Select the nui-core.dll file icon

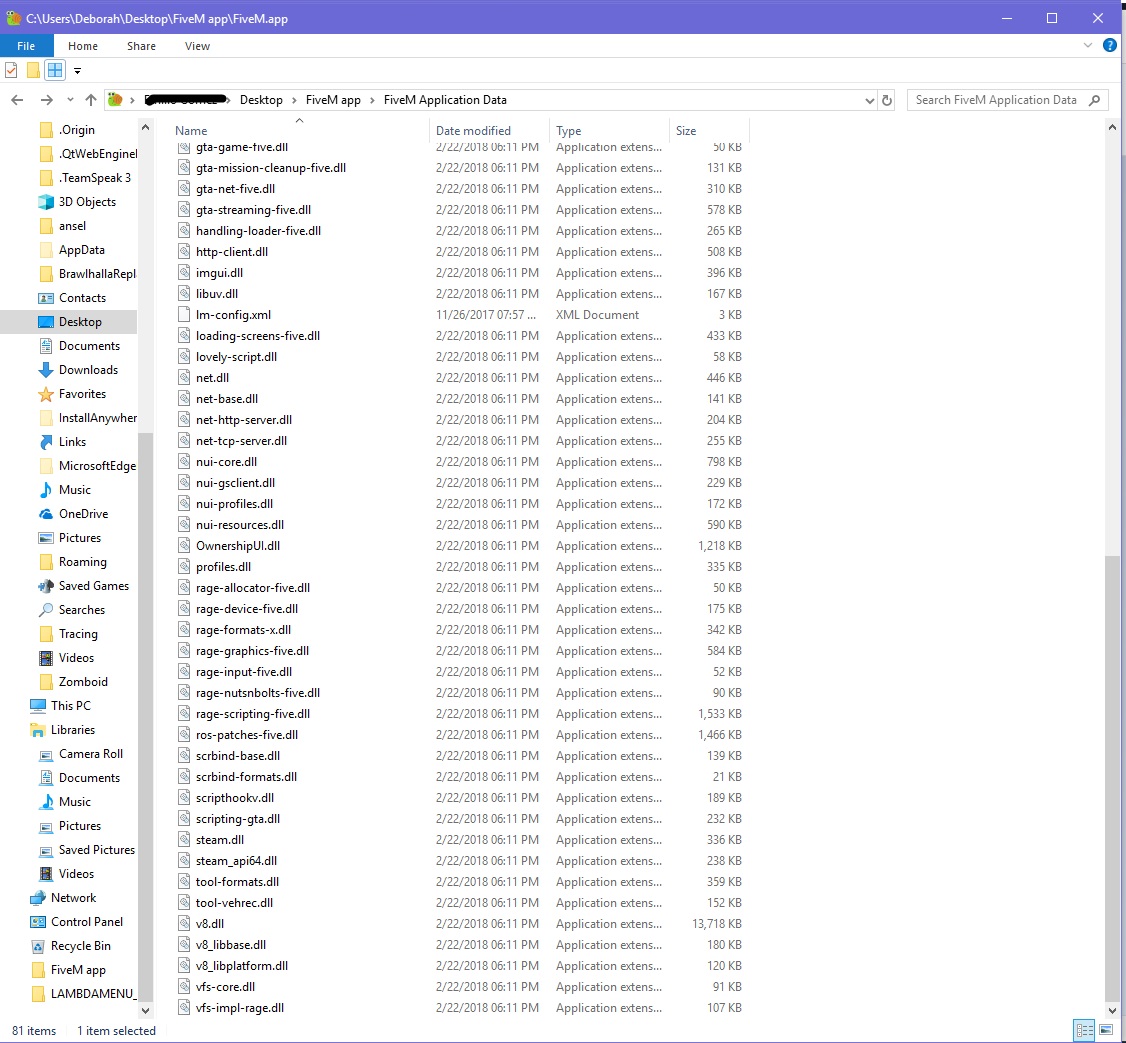coord(185,462)
